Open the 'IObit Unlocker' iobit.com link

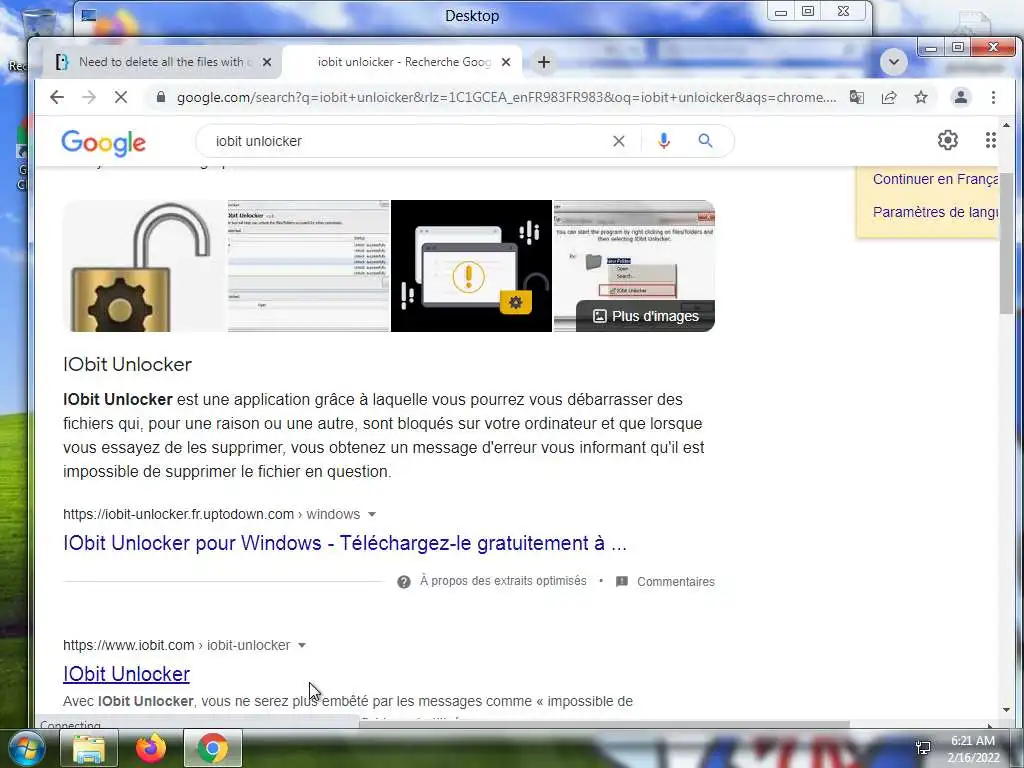127,674
